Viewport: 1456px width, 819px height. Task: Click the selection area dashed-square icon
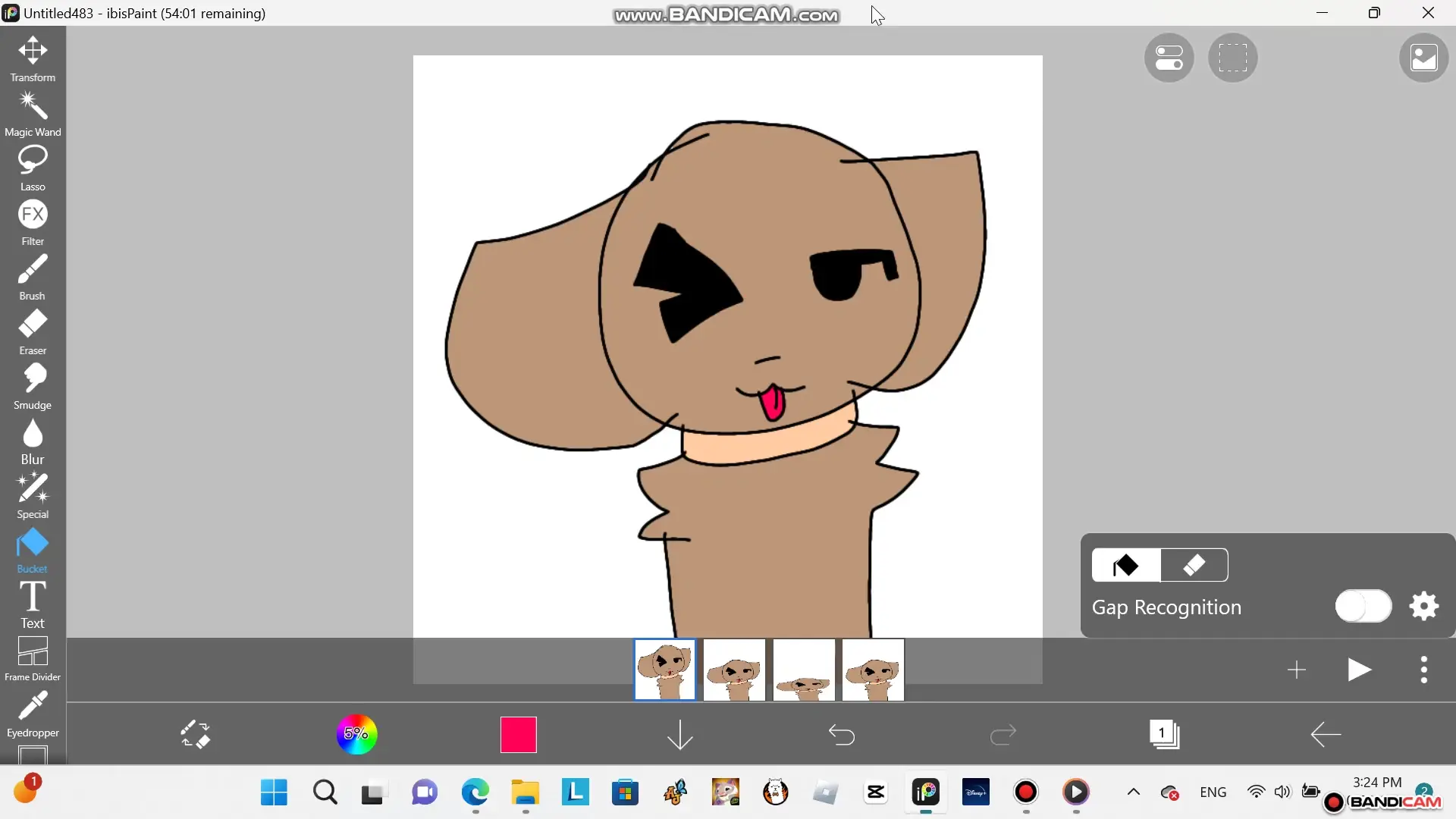[x=1232, y=58]
